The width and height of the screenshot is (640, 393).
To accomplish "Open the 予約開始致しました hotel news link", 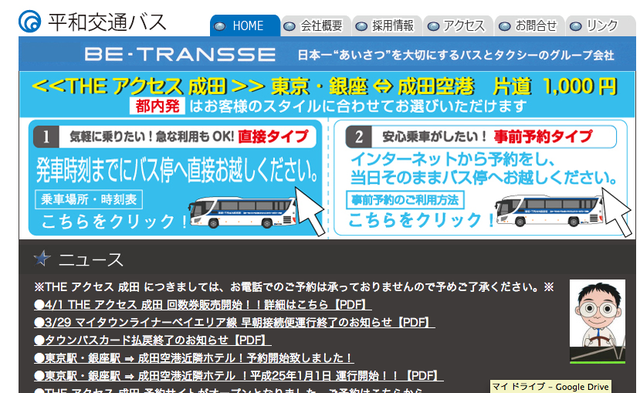I will tap(194, 358).
